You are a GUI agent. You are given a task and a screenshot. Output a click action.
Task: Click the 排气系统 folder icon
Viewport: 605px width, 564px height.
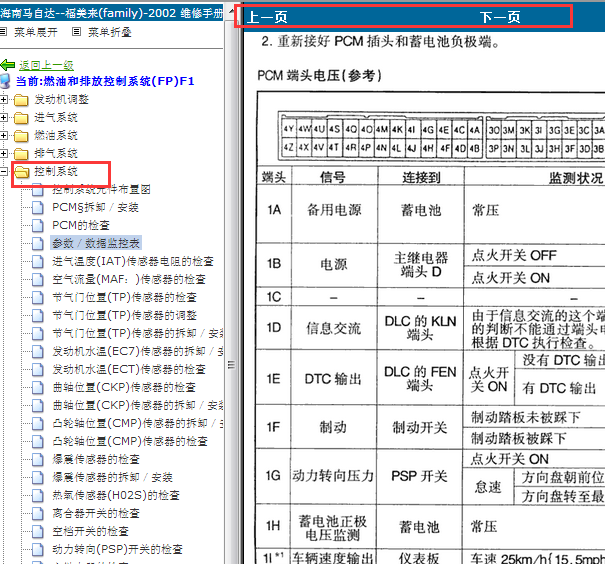point(21,154)
